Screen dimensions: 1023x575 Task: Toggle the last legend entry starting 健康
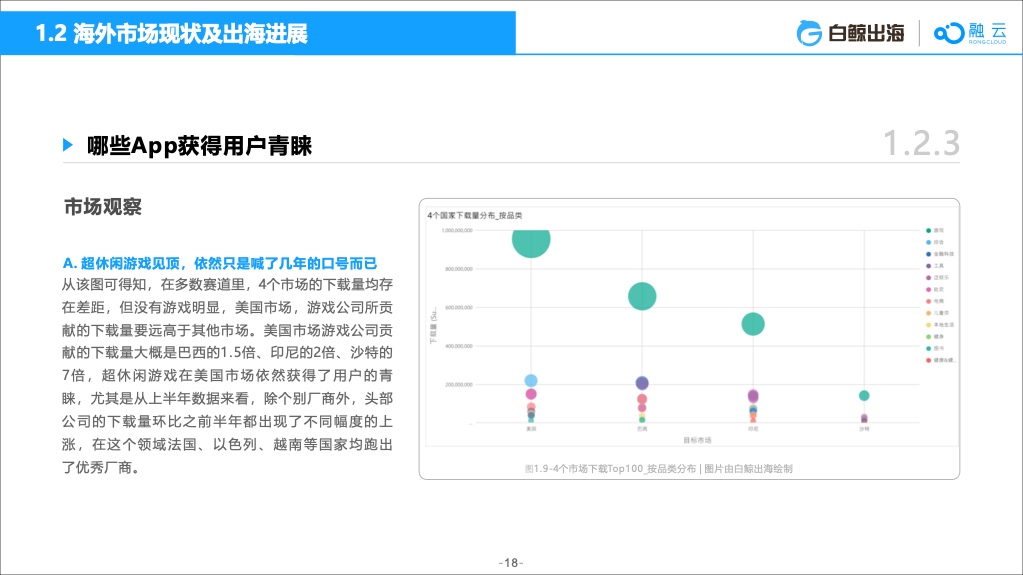(x=940, y=360)
